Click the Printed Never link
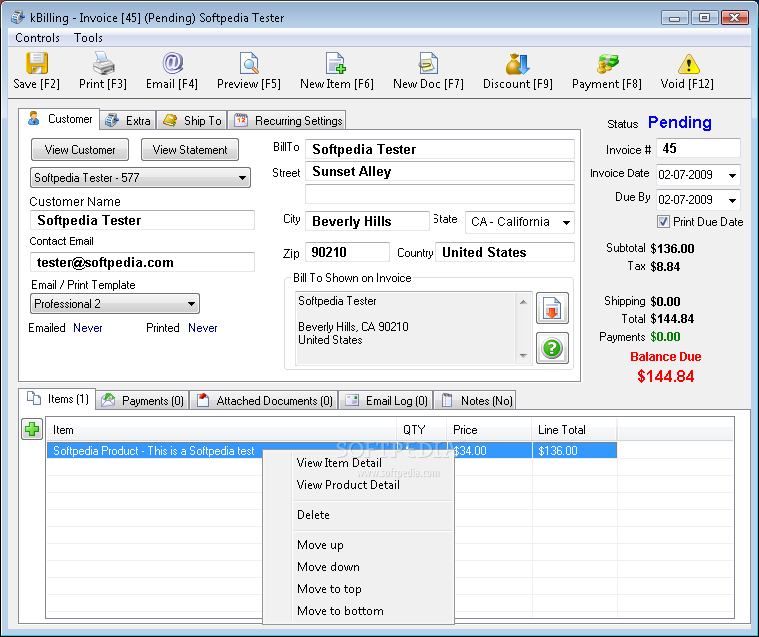 (x=203, y=328)
